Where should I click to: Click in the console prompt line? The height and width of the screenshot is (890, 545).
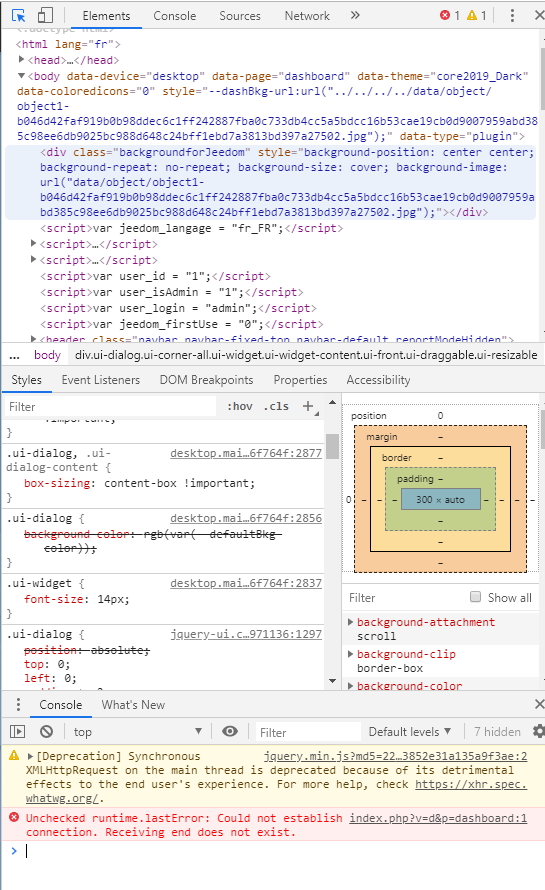click(278, 851)
